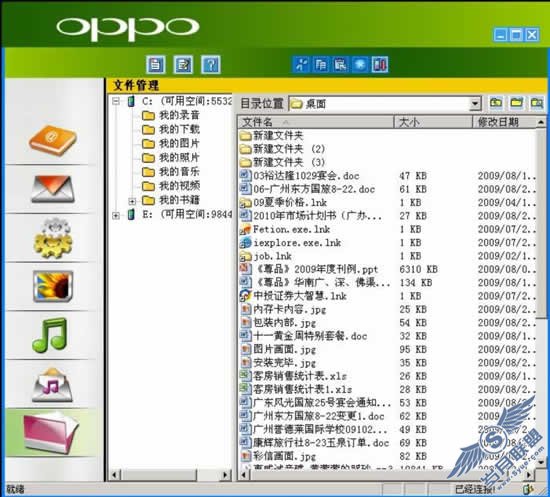The width and height of the screenshot is (550, 497).
Task: Expand the 我的书籍 folder node
Action: pyautogui.click(x=132, y=201)
